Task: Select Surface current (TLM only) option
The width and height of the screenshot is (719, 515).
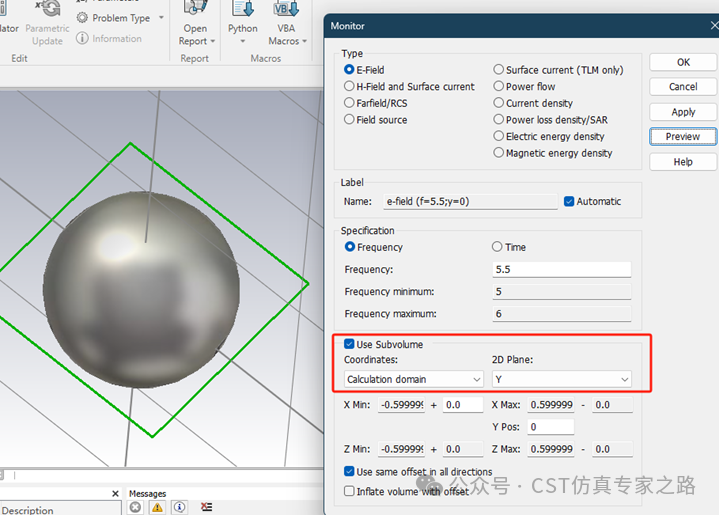Action: coord(498,69)
